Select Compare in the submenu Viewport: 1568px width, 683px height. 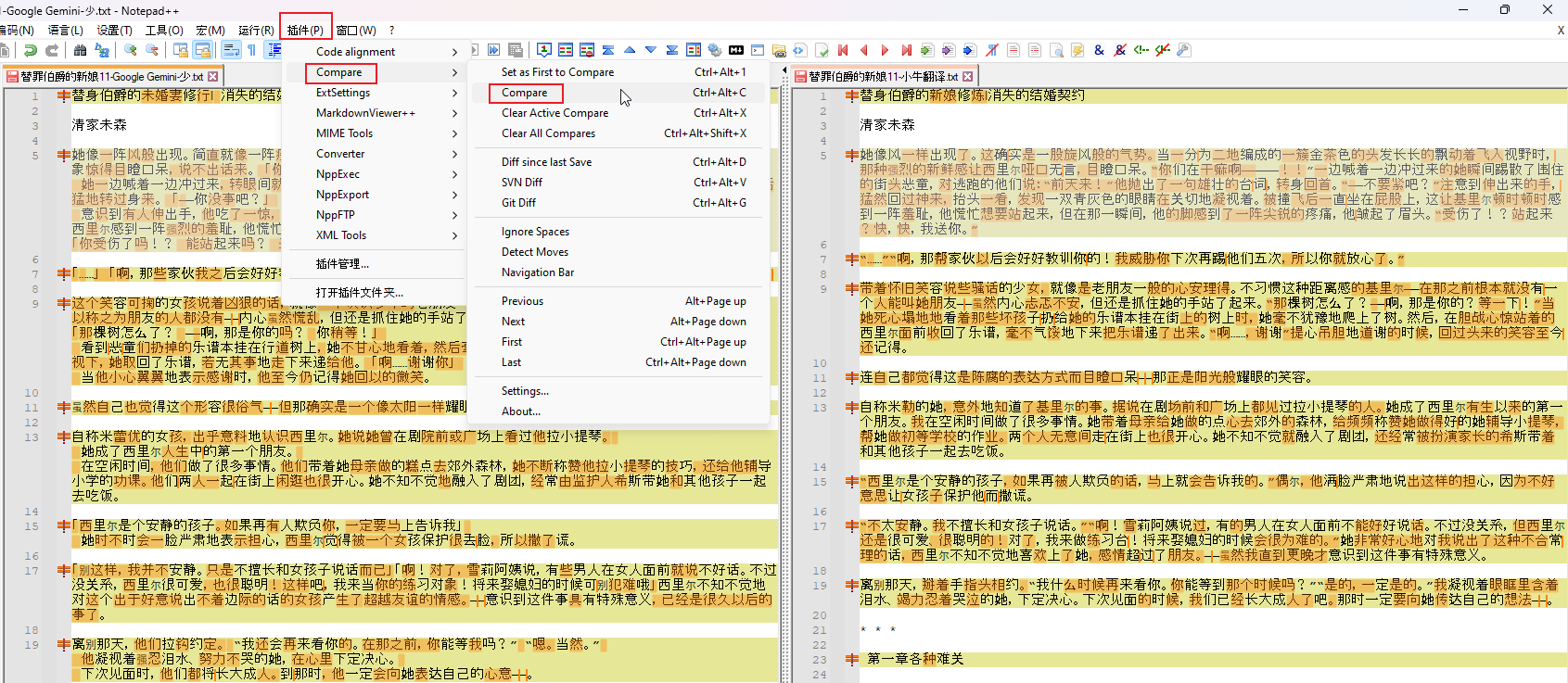pyautogui.click(x=525, y=93)
